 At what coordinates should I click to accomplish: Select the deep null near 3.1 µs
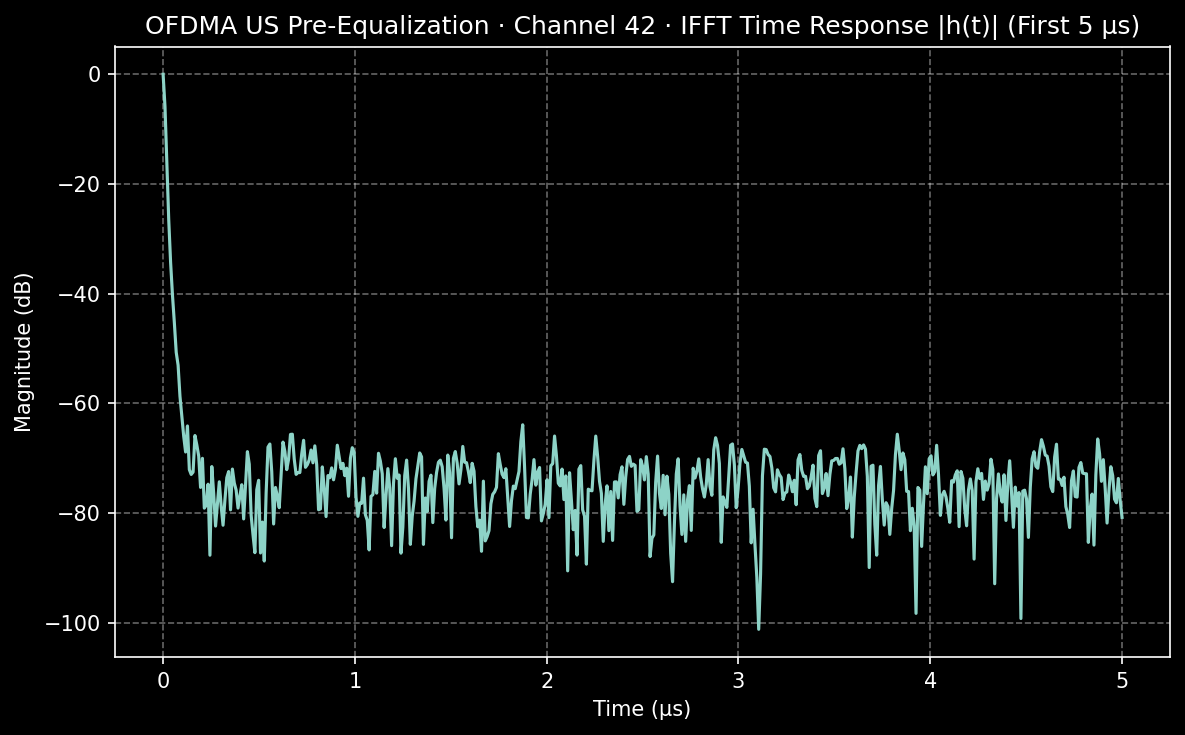[x=760, y=628]
